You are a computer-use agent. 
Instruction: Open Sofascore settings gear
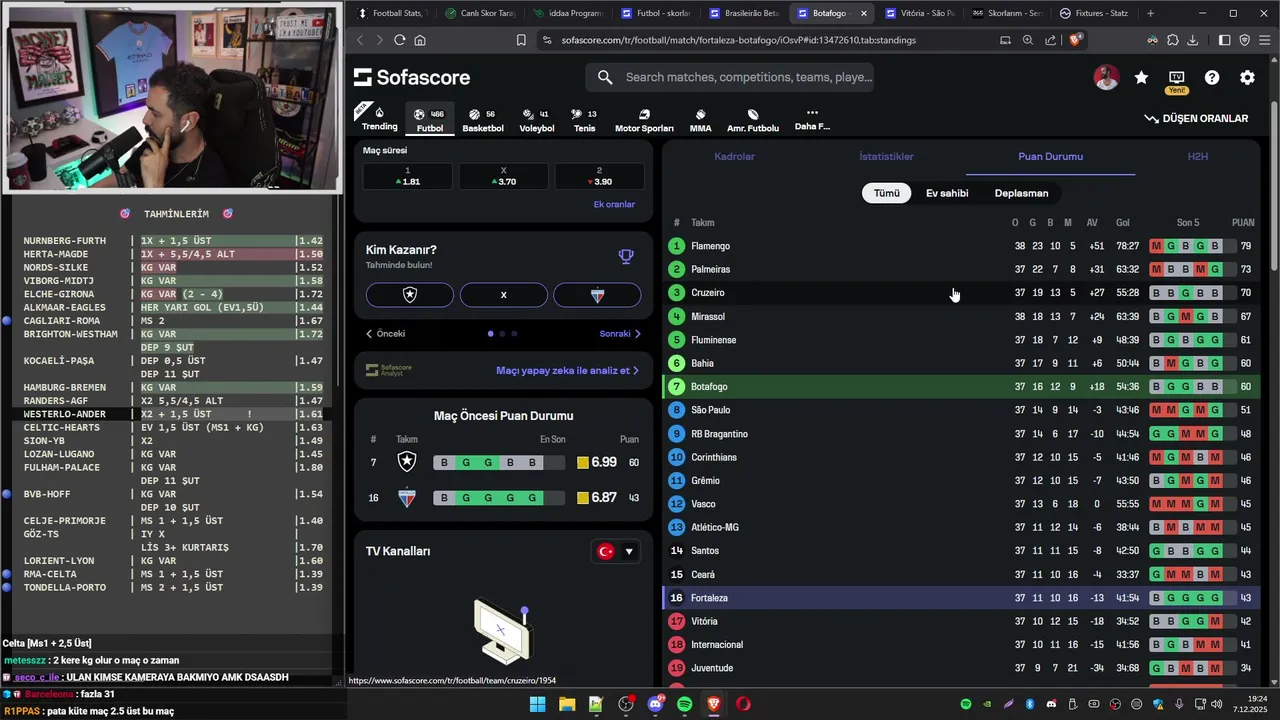[1247, 77]
